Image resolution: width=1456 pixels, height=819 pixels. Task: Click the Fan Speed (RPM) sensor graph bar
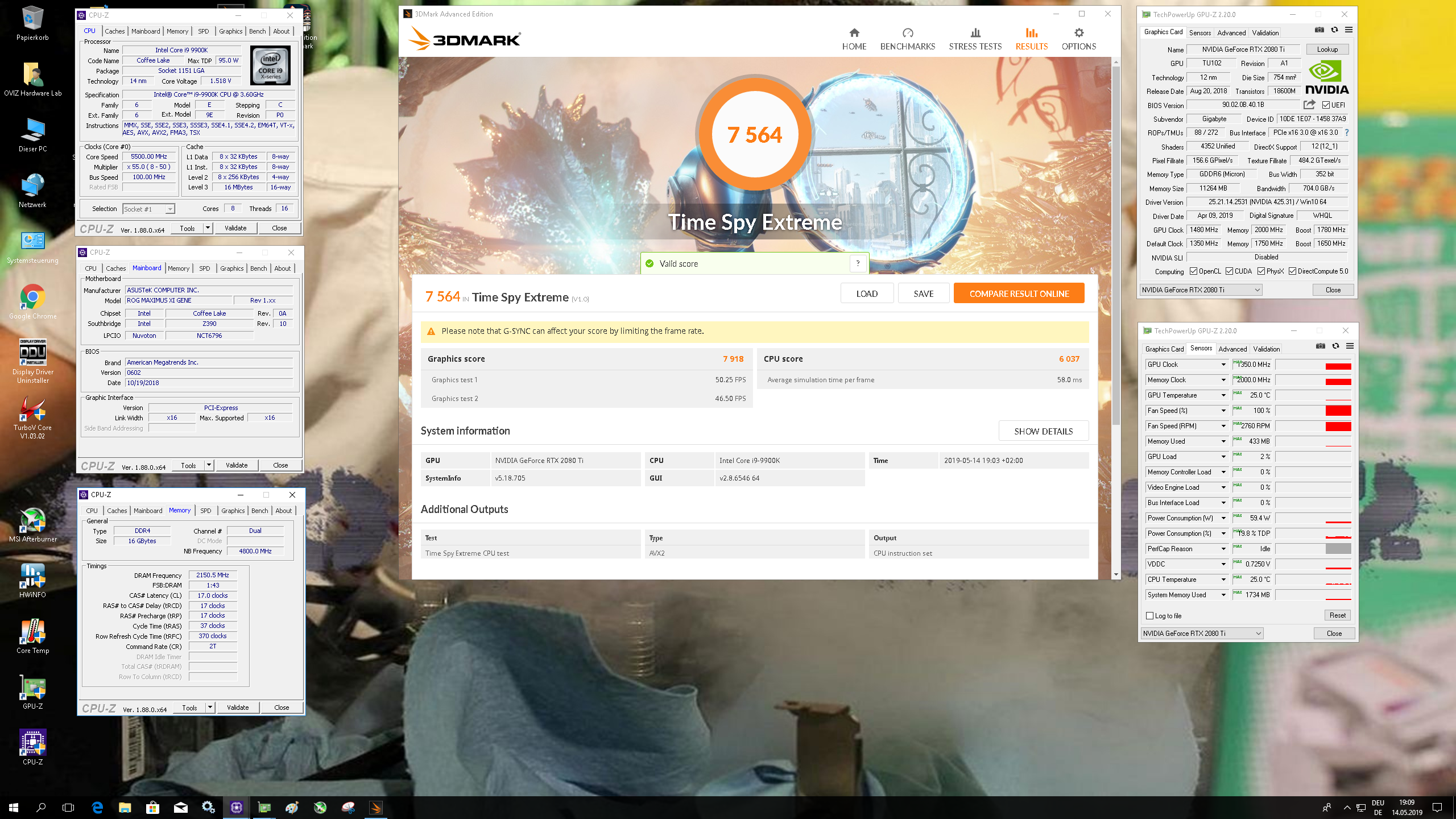[1313, 426]
